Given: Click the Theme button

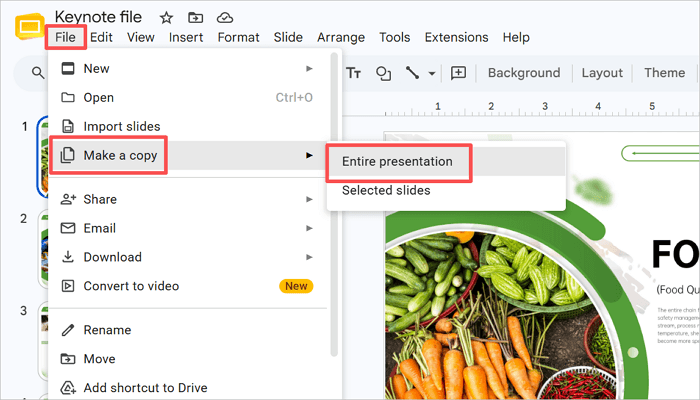Looking at the screenshot, I should coord(664,73).
